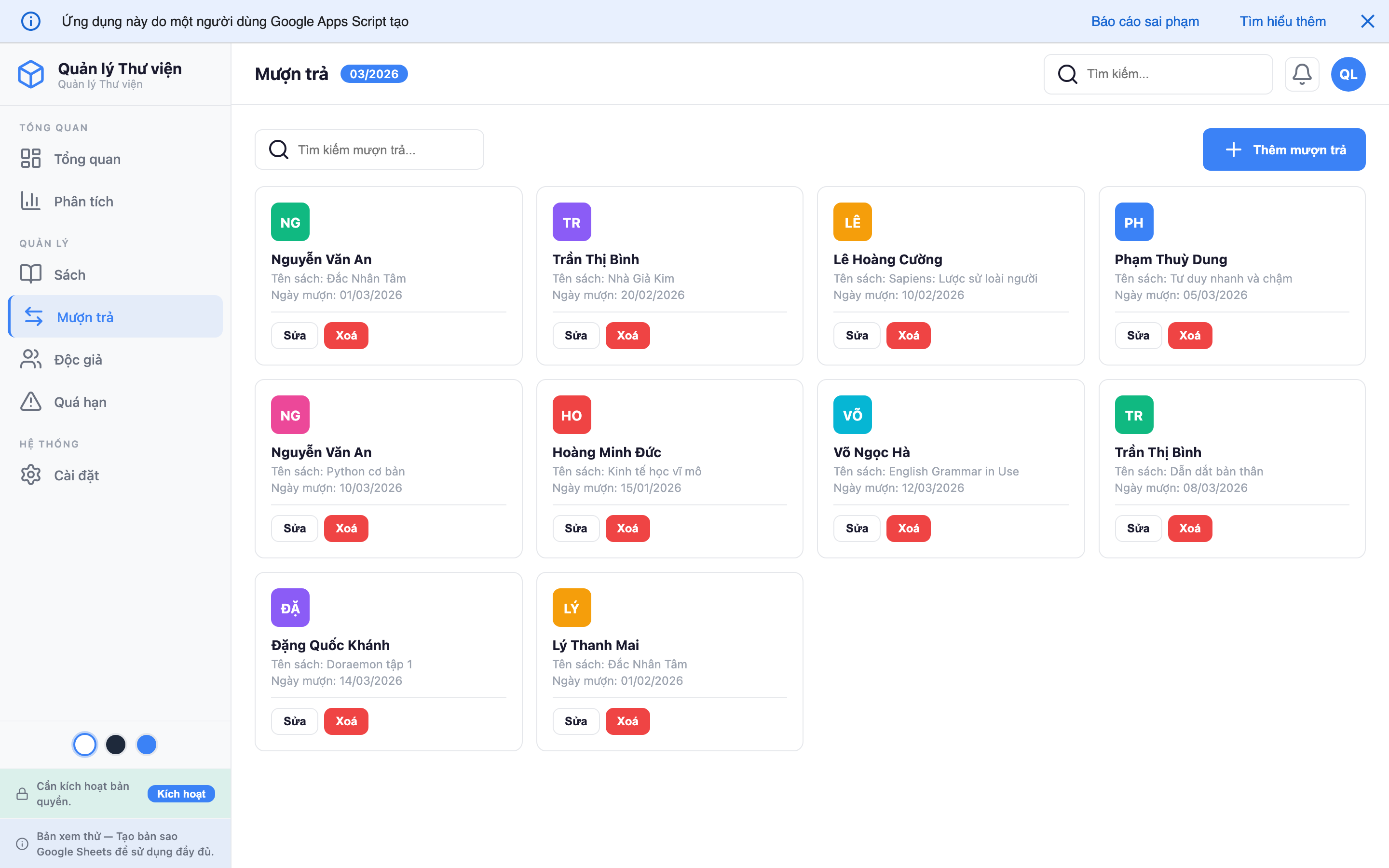Click Kích hoạt to activate the license
Image resolution: width=1389 pixels, height=868 pixels.
(x=181, y=793)
